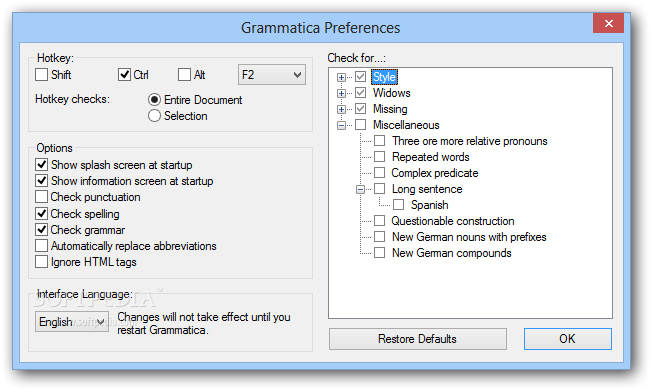The width and height of the screenshot is (651, 390).
Task: Disable Show splash screen at startup
Action: [42, 164]
